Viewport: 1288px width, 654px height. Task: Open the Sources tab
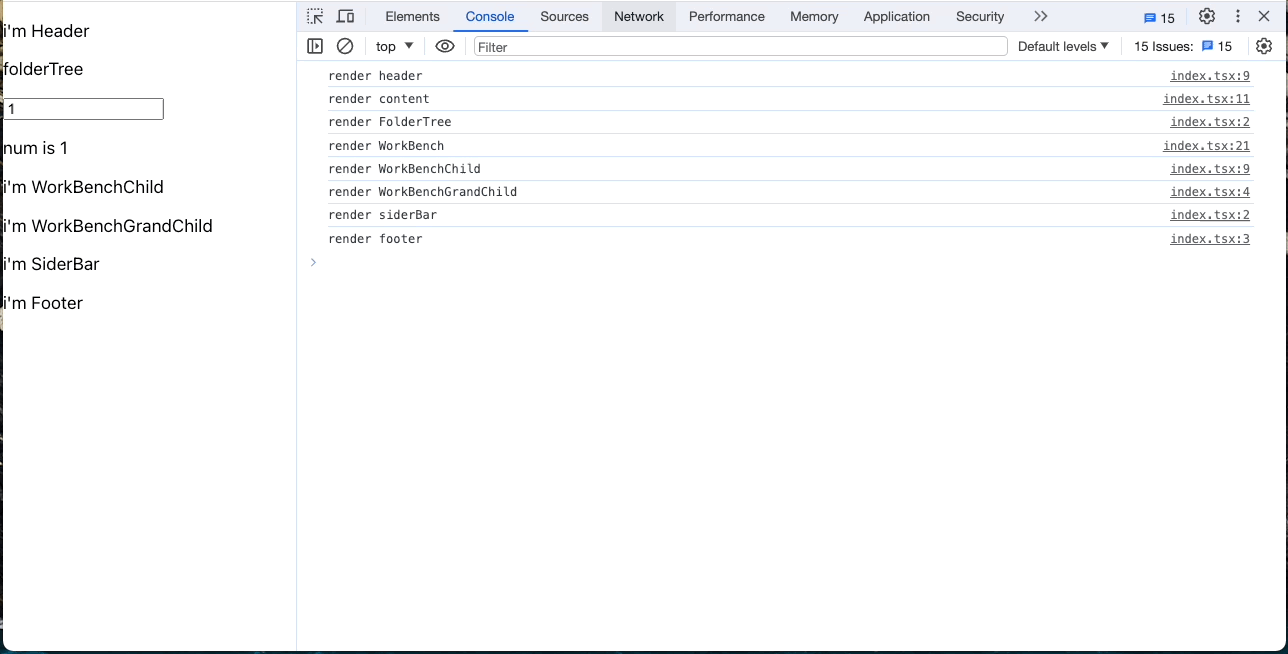pos(564,16)
